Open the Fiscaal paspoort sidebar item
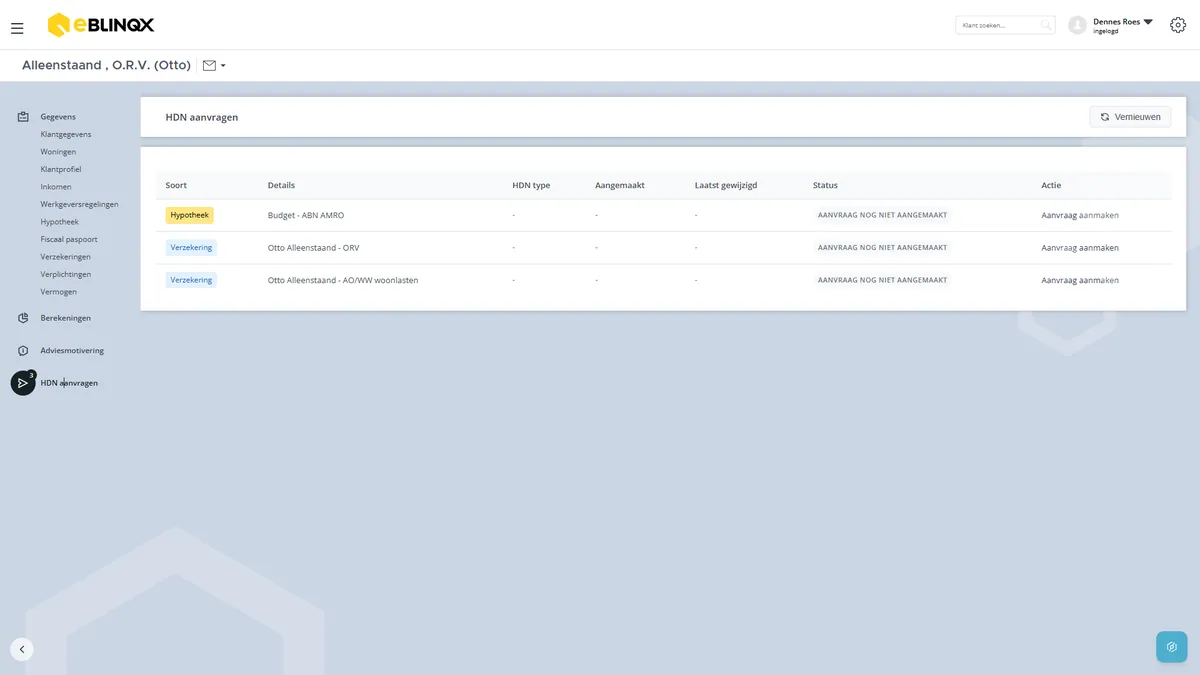 pyautogui.click(x=69, y=239)
